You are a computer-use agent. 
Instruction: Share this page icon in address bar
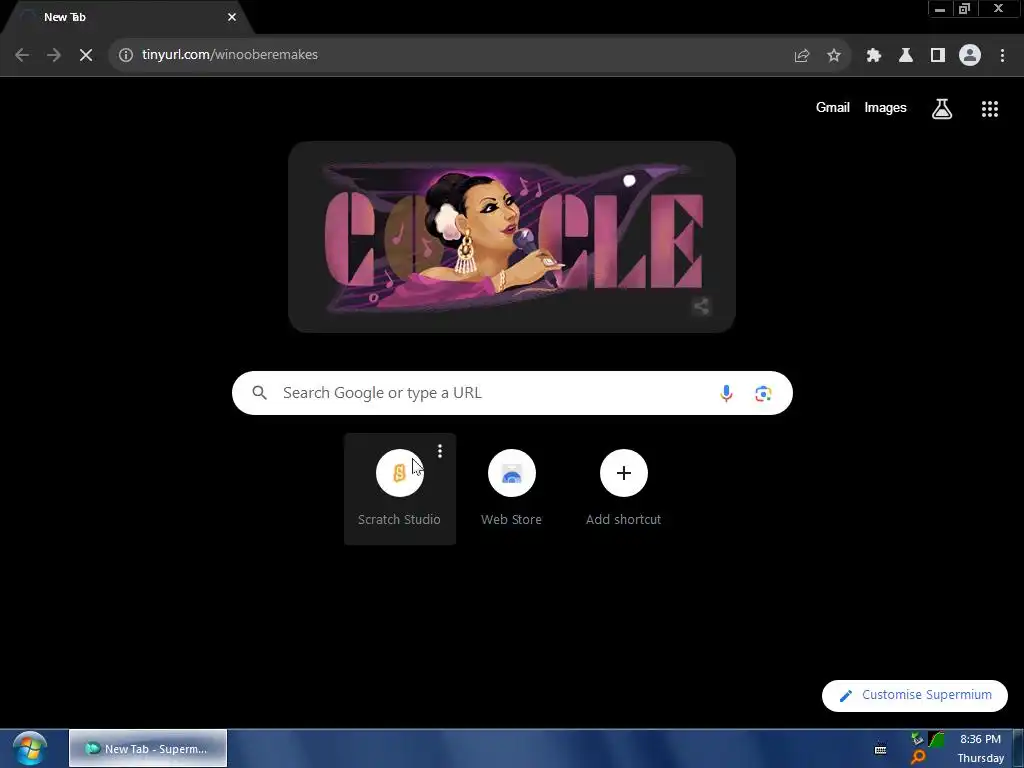click(802, 55)
